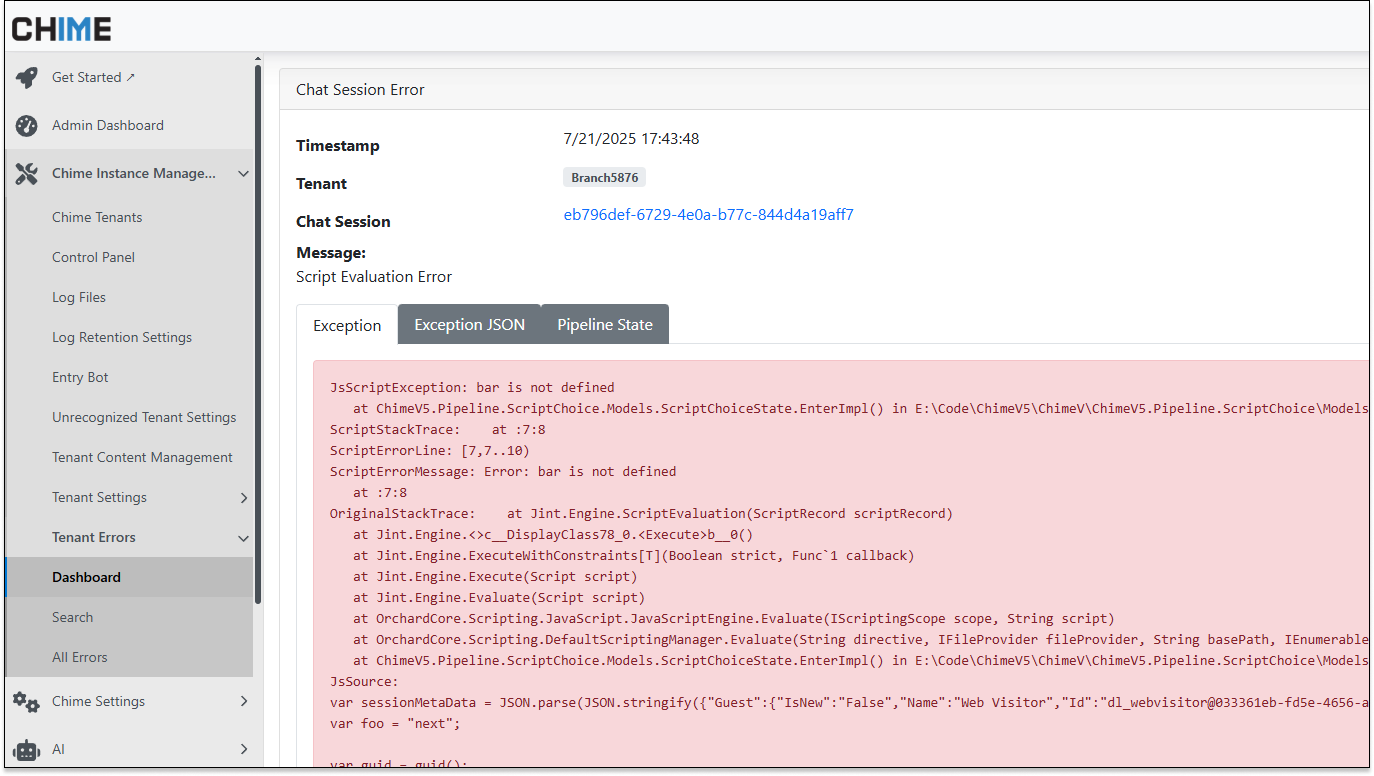Viewport: 1374px width, 776px height.
Task: Click the 'var foo = "next";' line
Action: tap(395, 723)
